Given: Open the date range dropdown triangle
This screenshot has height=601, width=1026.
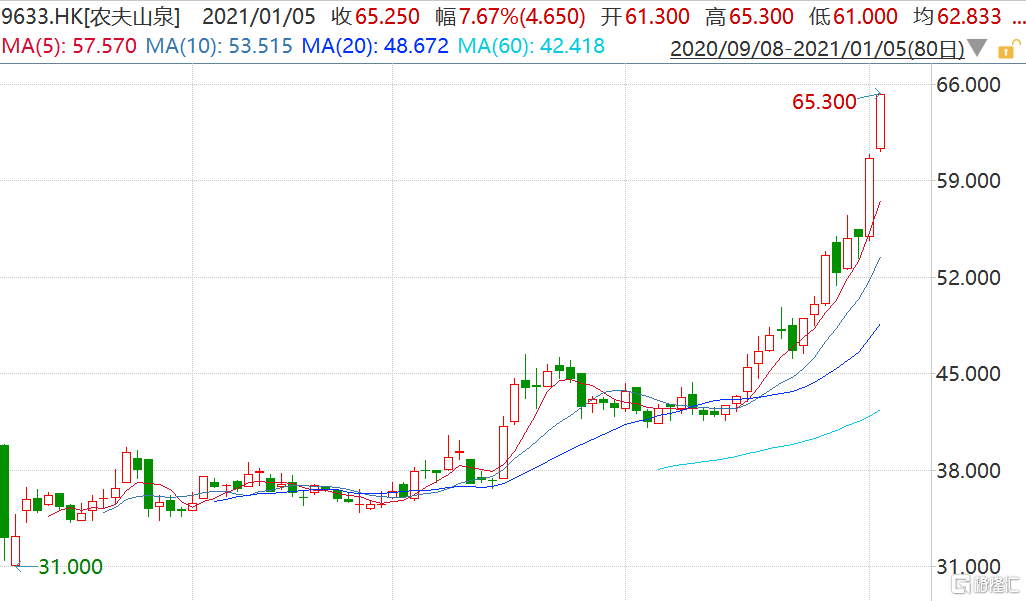Looking at the screenshot, I should tap(977, 48).
